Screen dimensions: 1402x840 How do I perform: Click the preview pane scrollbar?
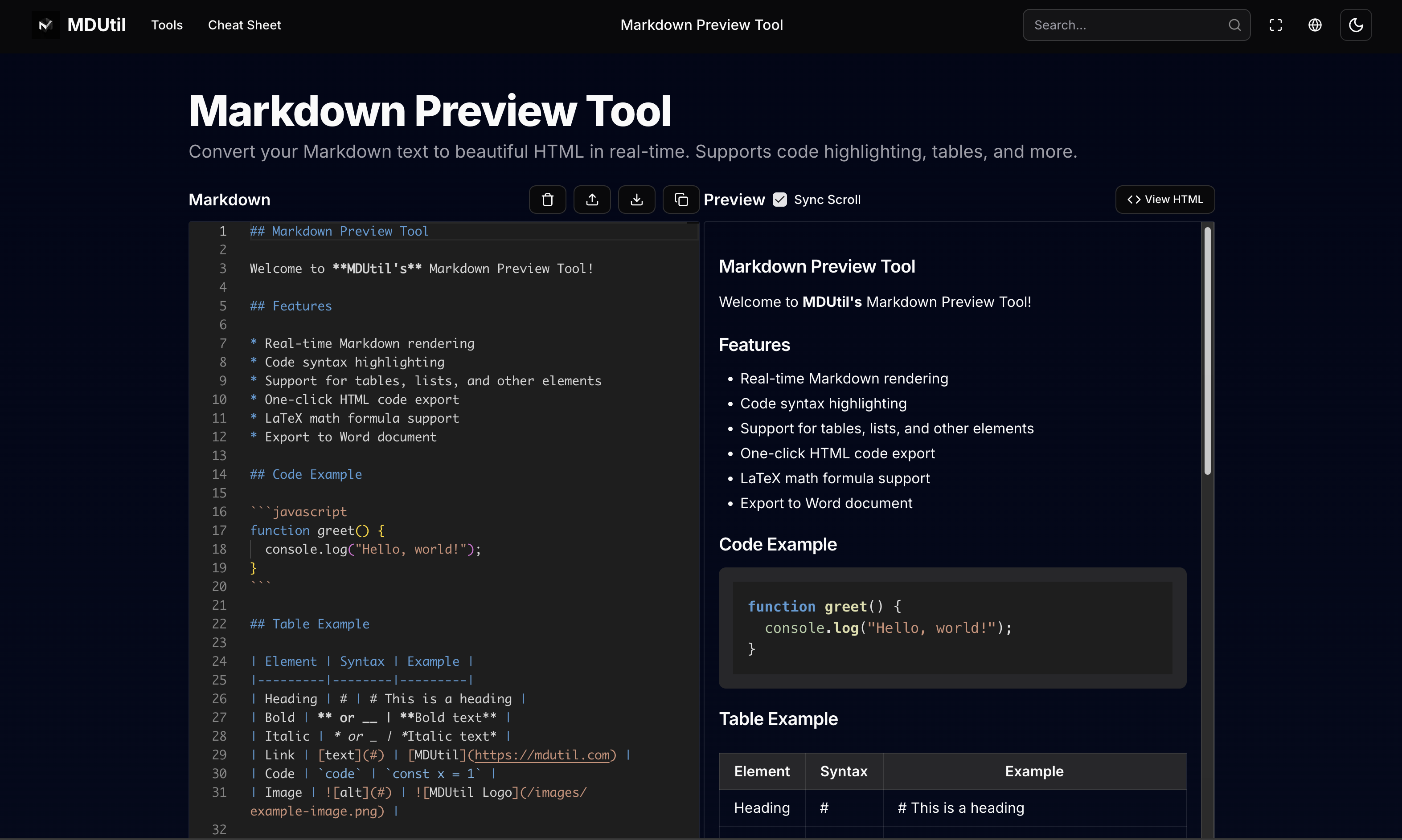pos(1207,351)
